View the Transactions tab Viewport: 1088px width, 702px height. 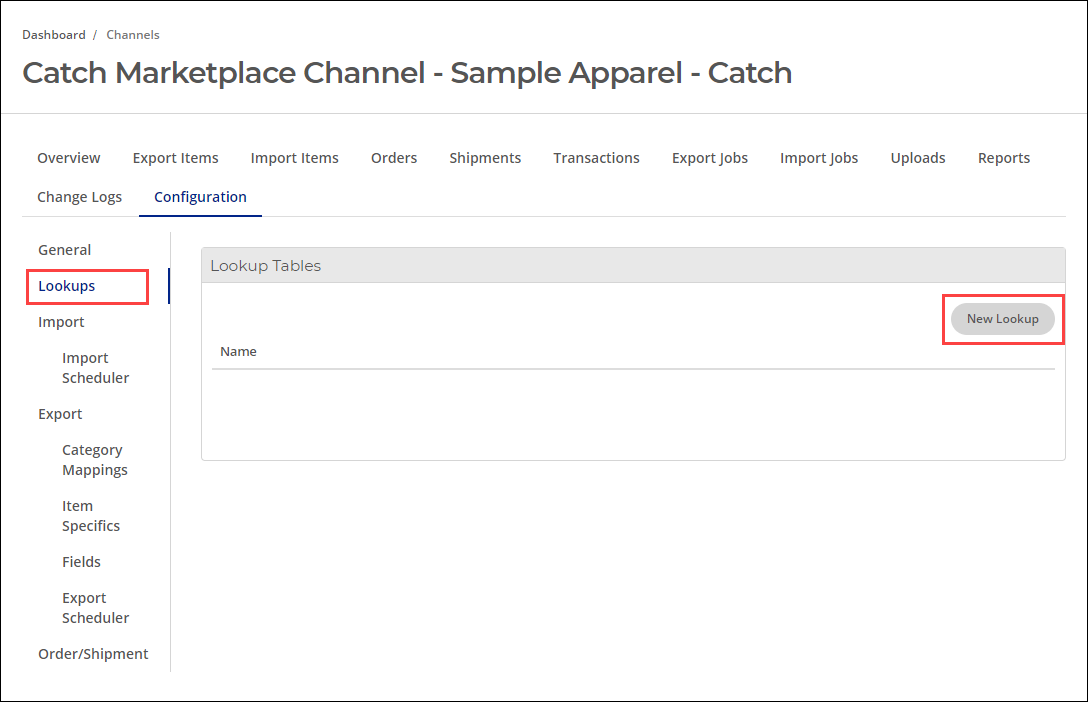596,158
